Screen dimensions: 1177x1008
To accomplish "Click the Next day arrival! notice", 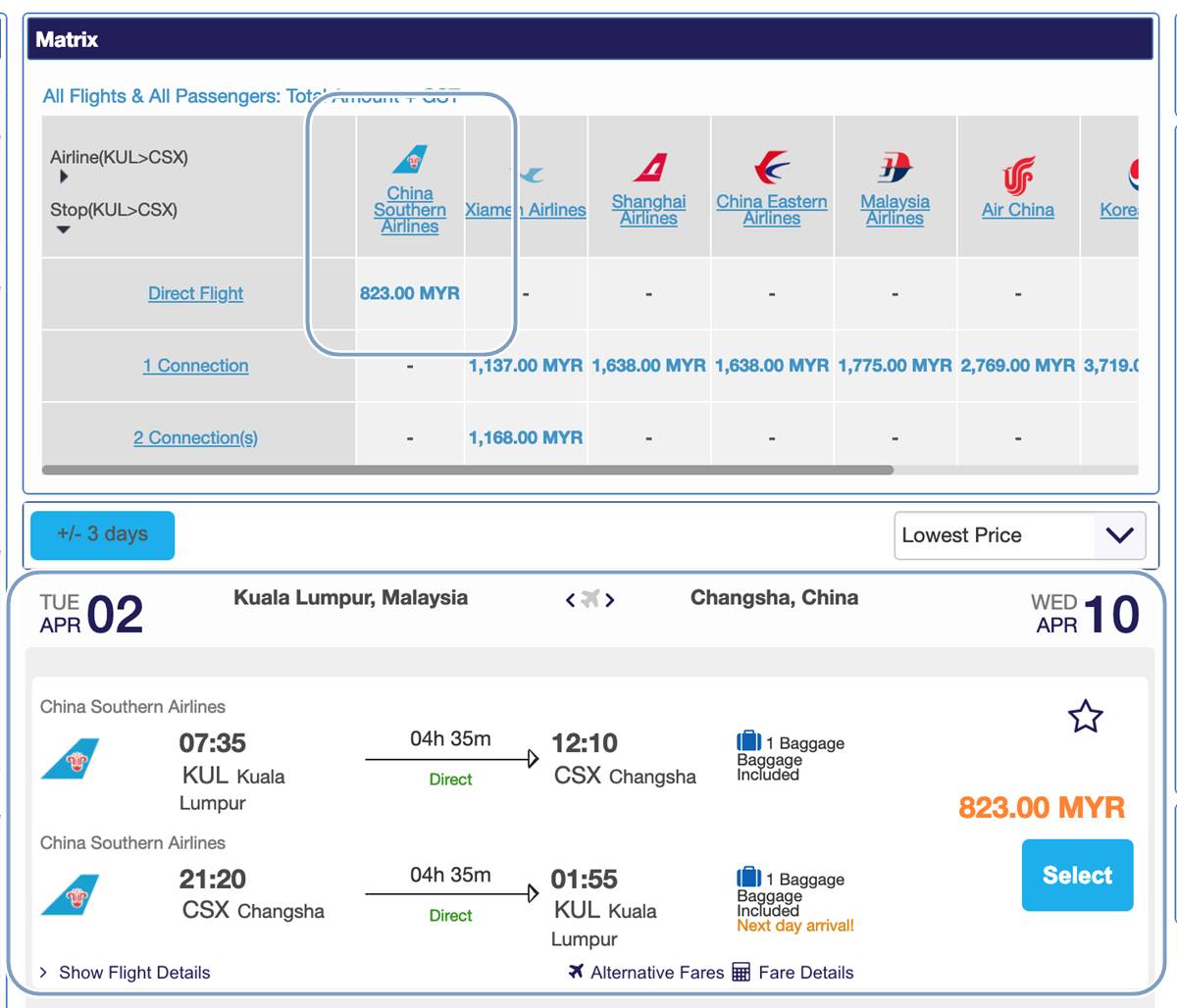I will point(795,926).
